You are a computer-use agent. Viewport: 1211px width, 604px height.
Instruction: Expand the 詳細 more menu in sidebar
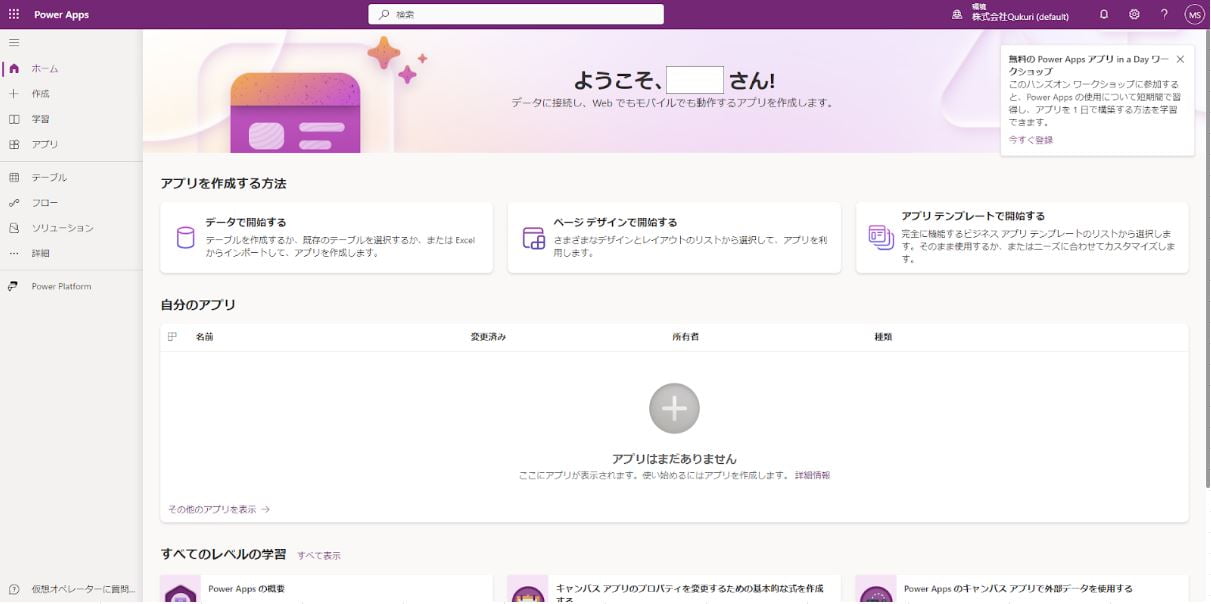(x=40, y=254)
